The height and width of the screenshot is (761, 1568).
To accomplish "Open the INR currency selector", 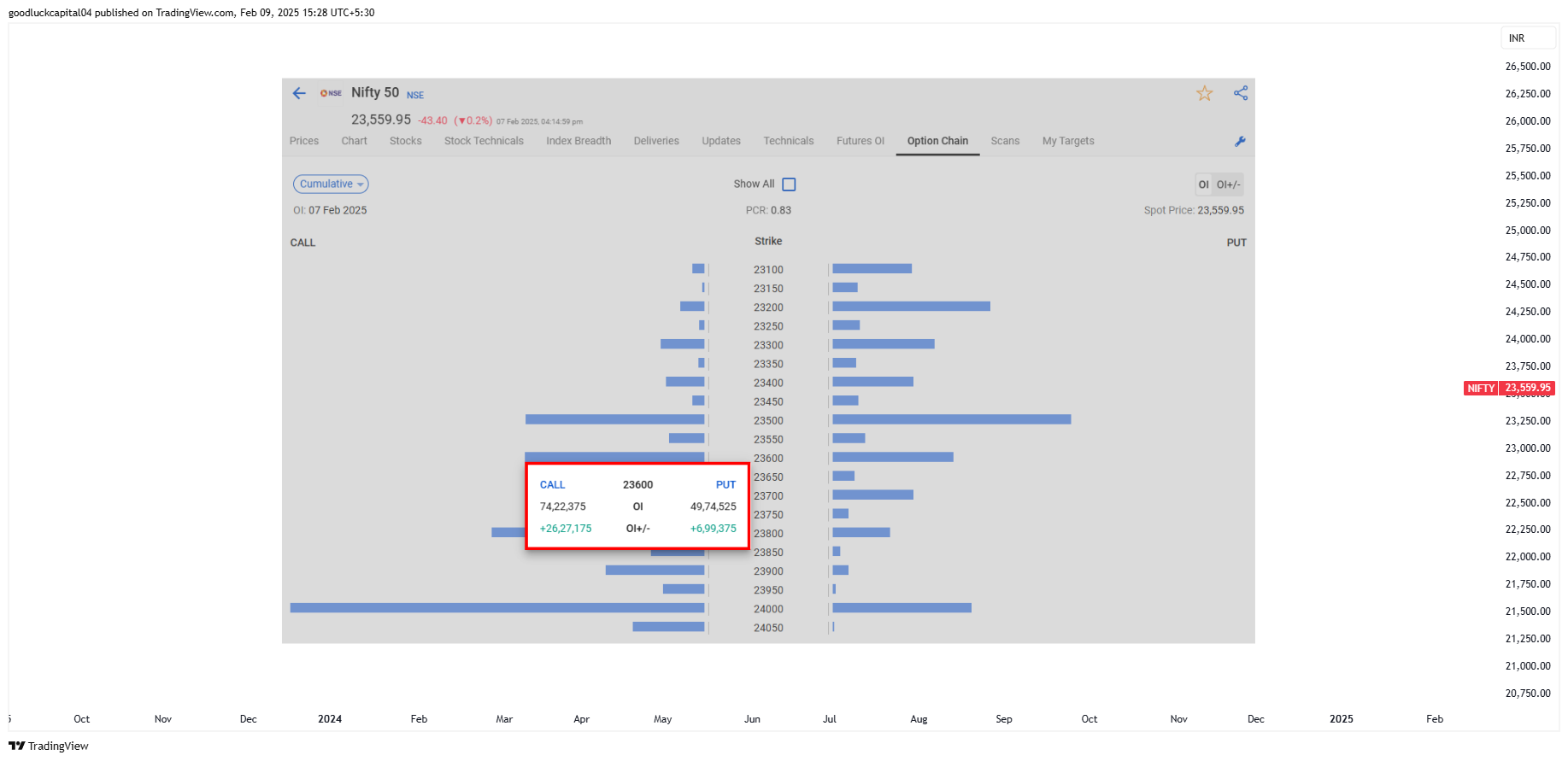I will pos(1528,38).
